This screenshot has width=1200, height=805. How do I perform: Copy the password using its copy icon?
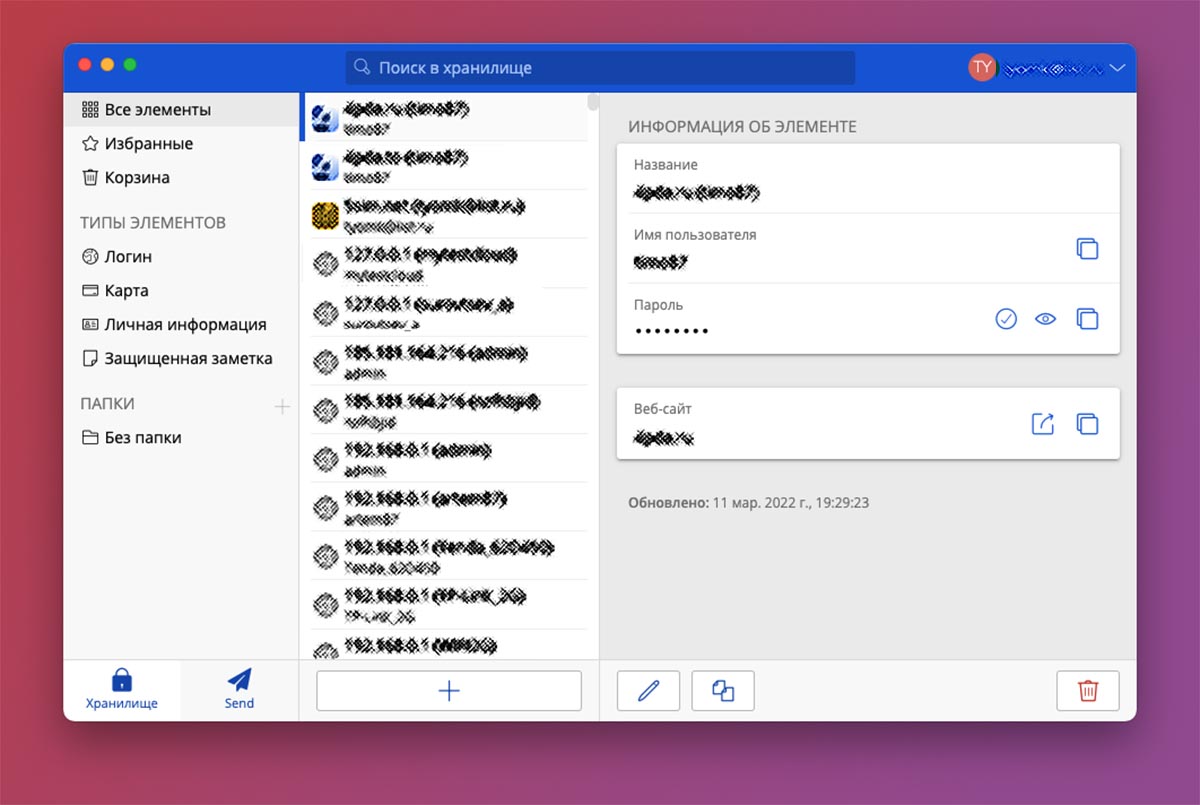pos(1087,319)
